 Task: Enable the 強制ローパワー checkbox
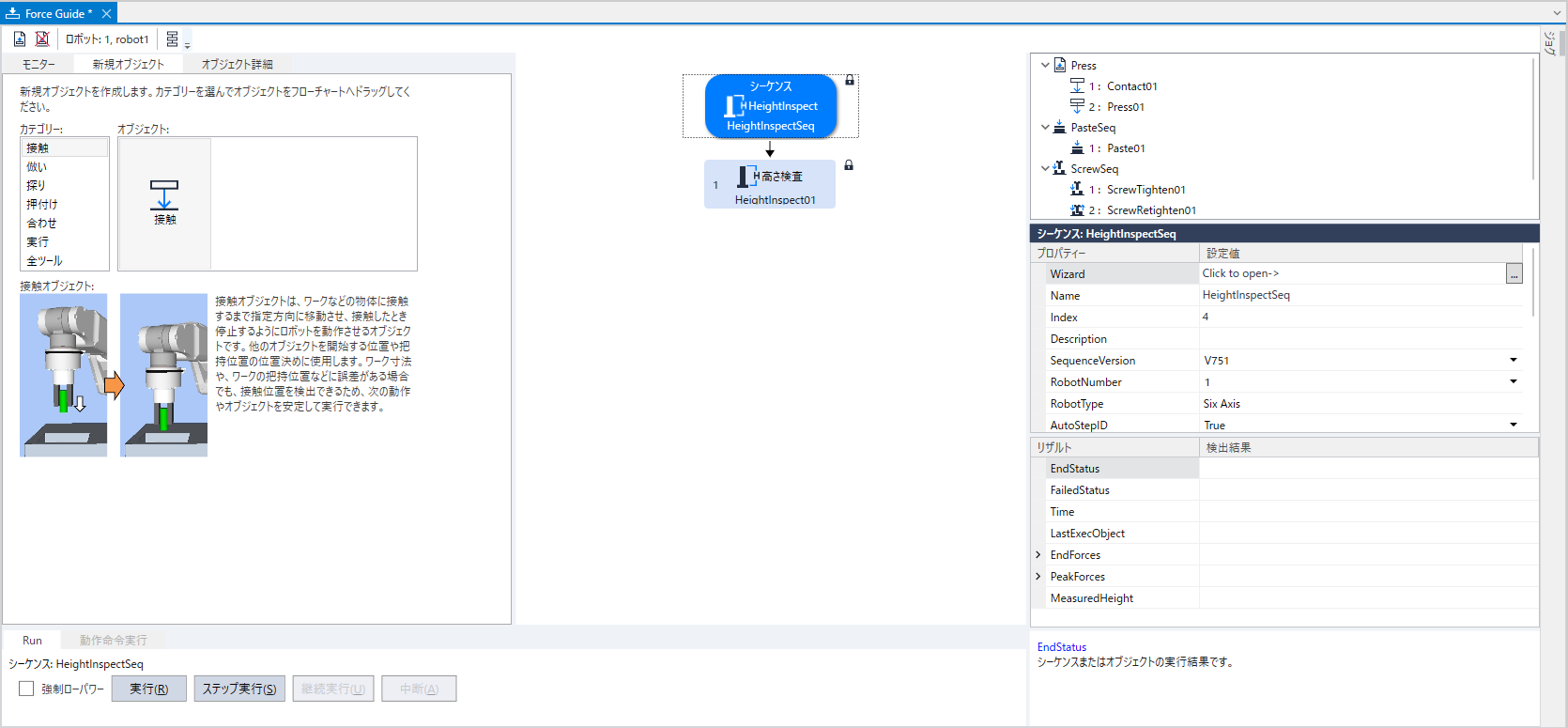[26, 689]
